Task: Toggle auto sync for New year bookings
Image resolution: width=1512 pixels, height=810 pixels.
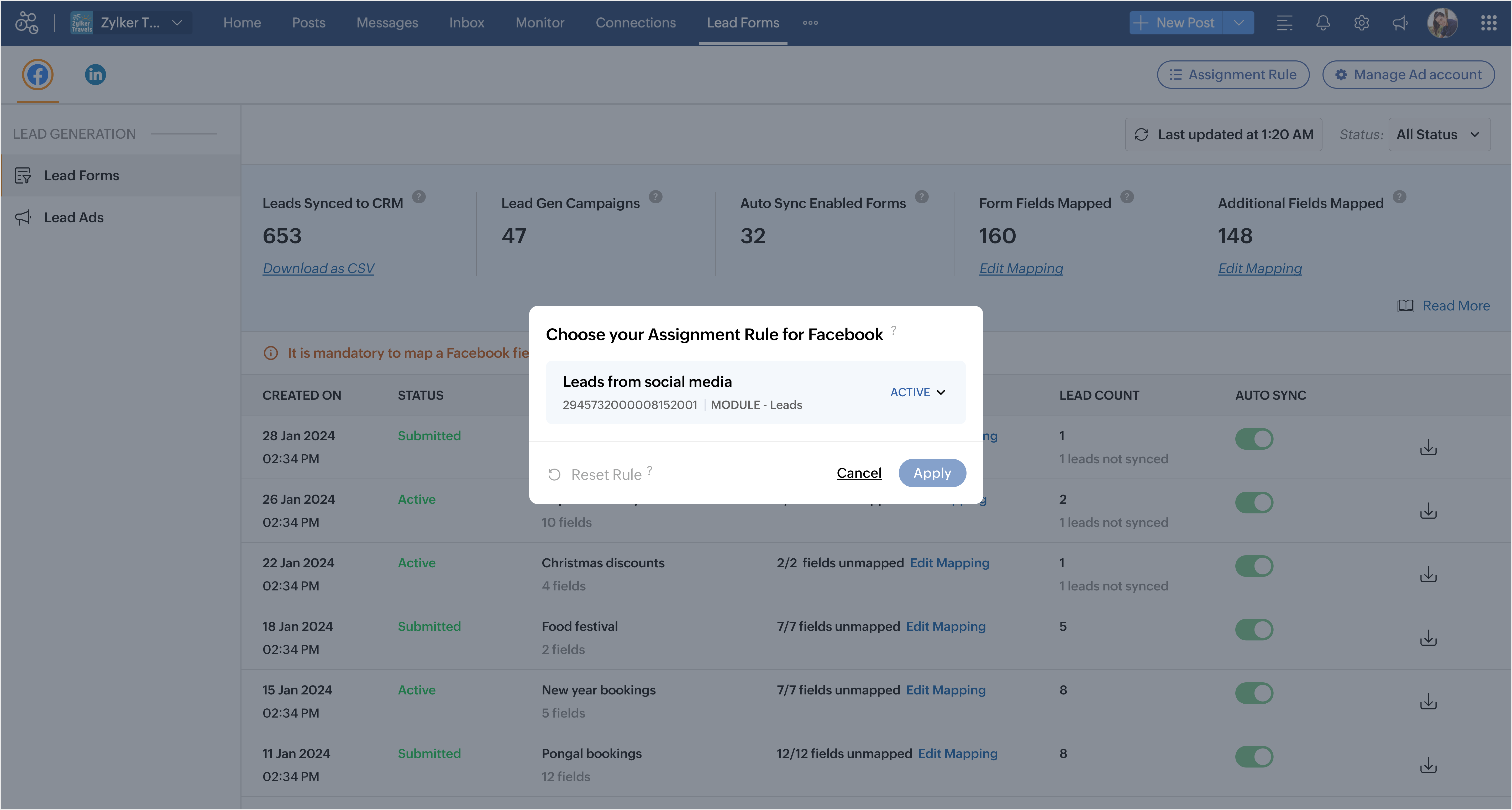Action: coord(1254,693)
